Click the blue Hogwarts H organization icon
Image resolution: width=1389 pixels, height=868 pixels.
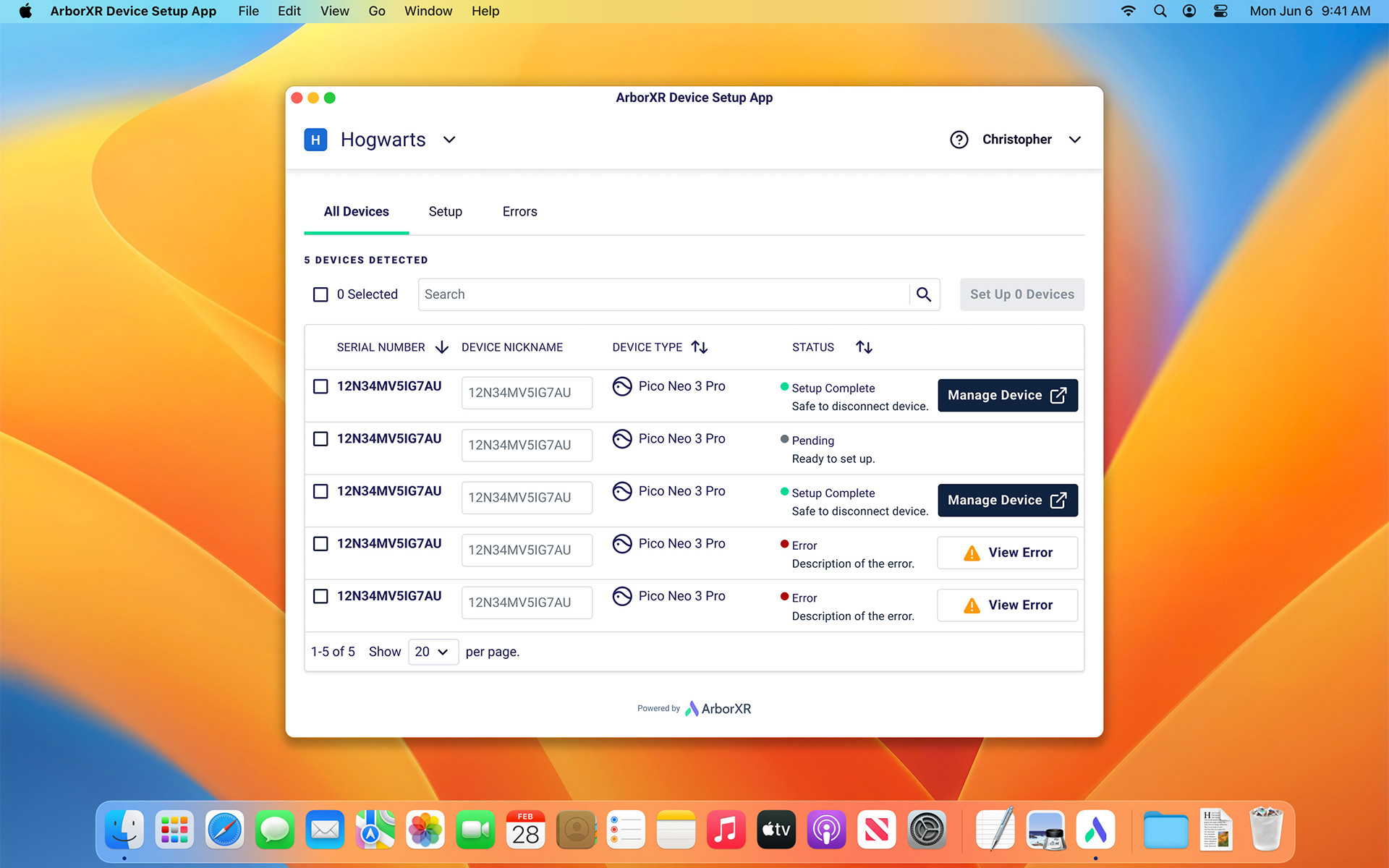pyautogui.click(x=315, y=140)
